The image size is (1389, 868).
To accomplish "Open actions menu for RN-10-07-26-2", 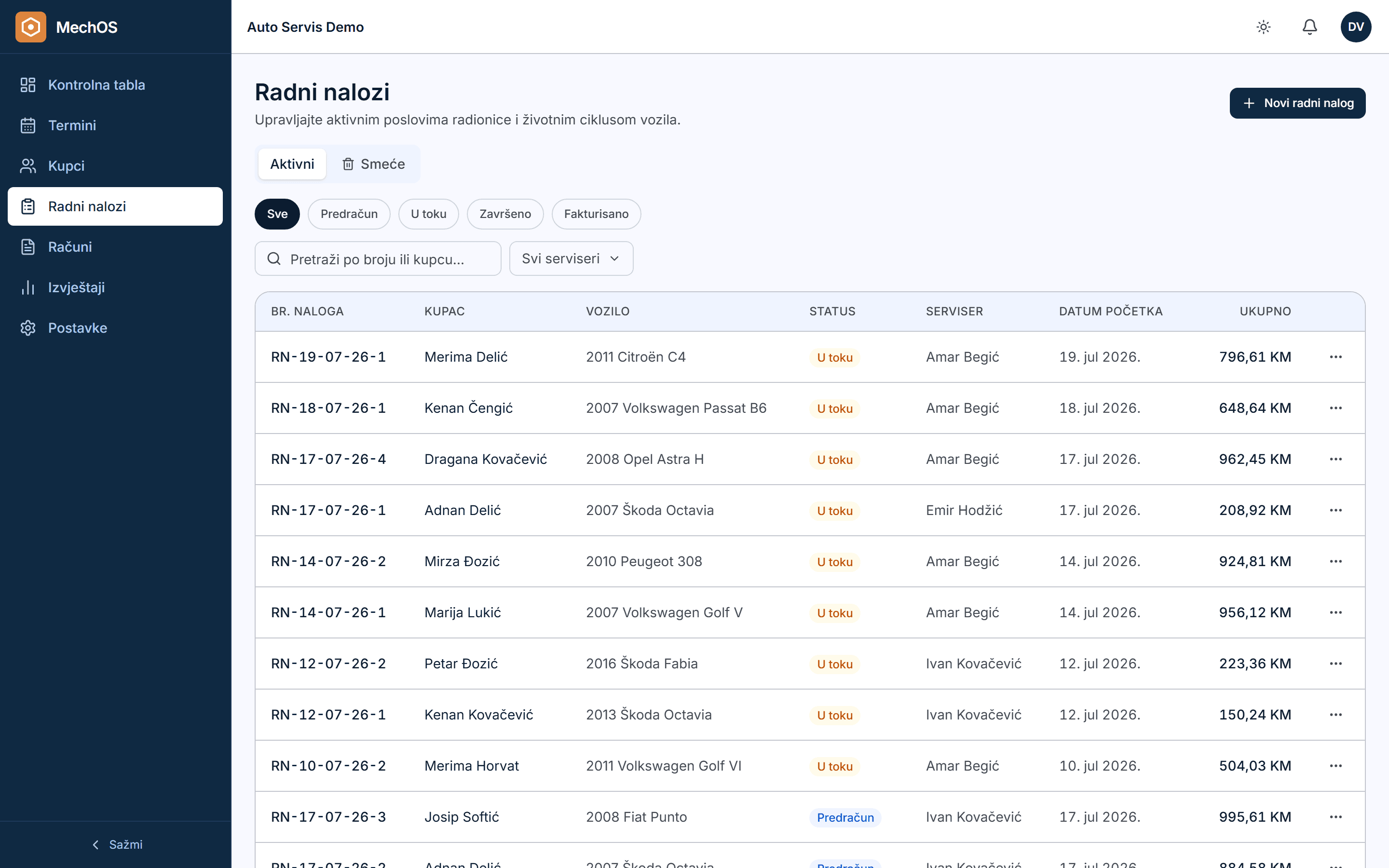I will pyautogui.click(x=1335, y=766).
